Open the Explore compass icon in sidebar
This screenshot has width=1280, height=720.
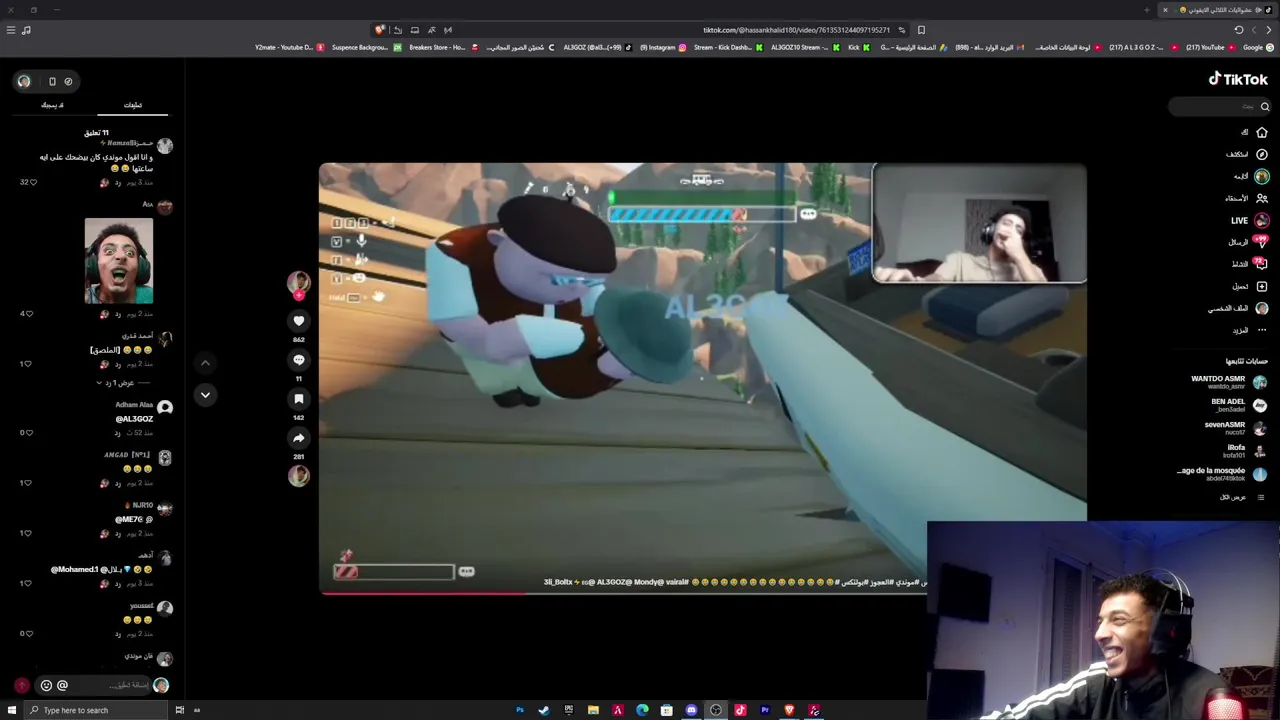[x=1262, y=154]
